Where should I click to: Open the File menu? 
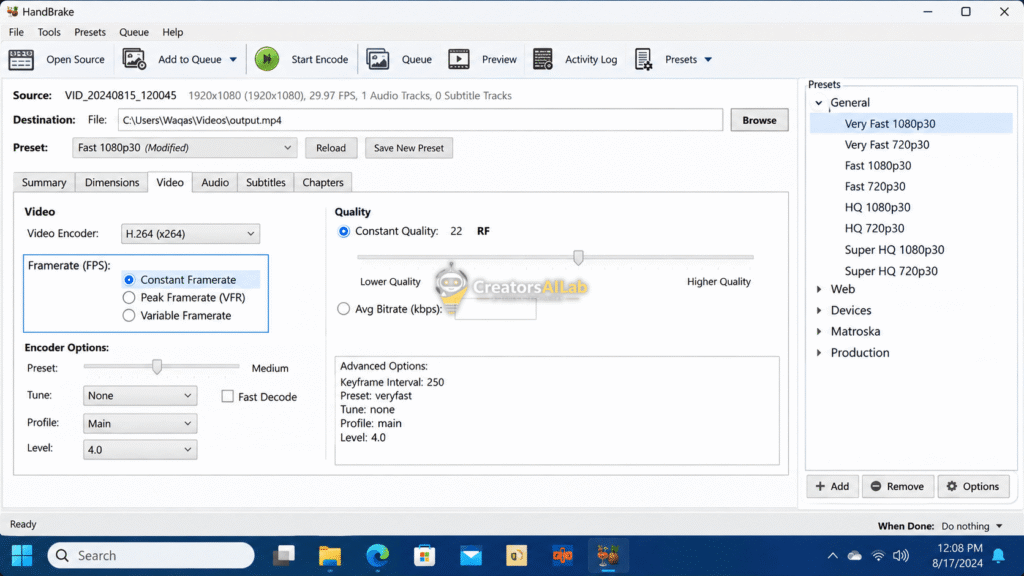(x=16, y=32)
